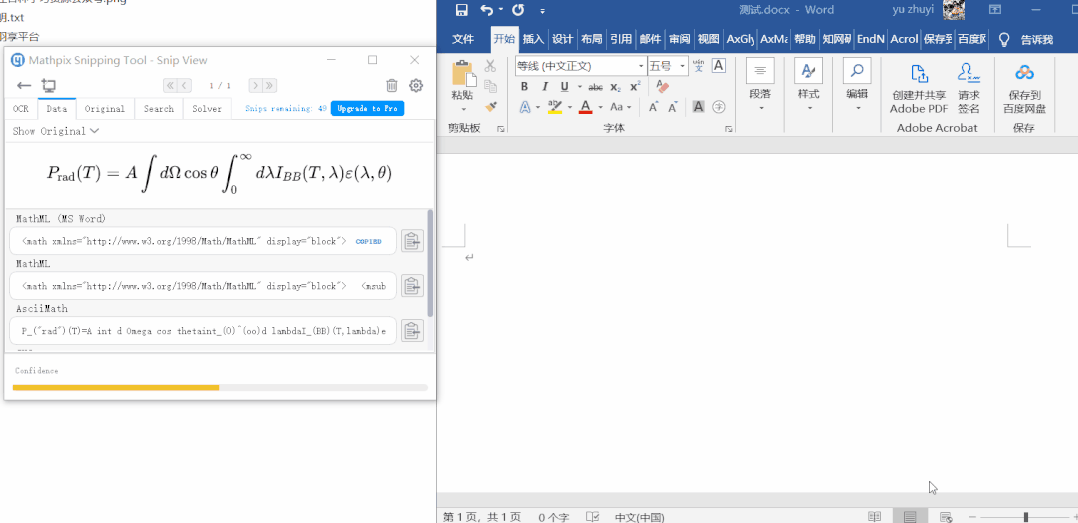This screenshot has width=1078, height=523.
Task: Open underline style dropdown arrow
Action: pyautogui.click(x=579, y=87)
